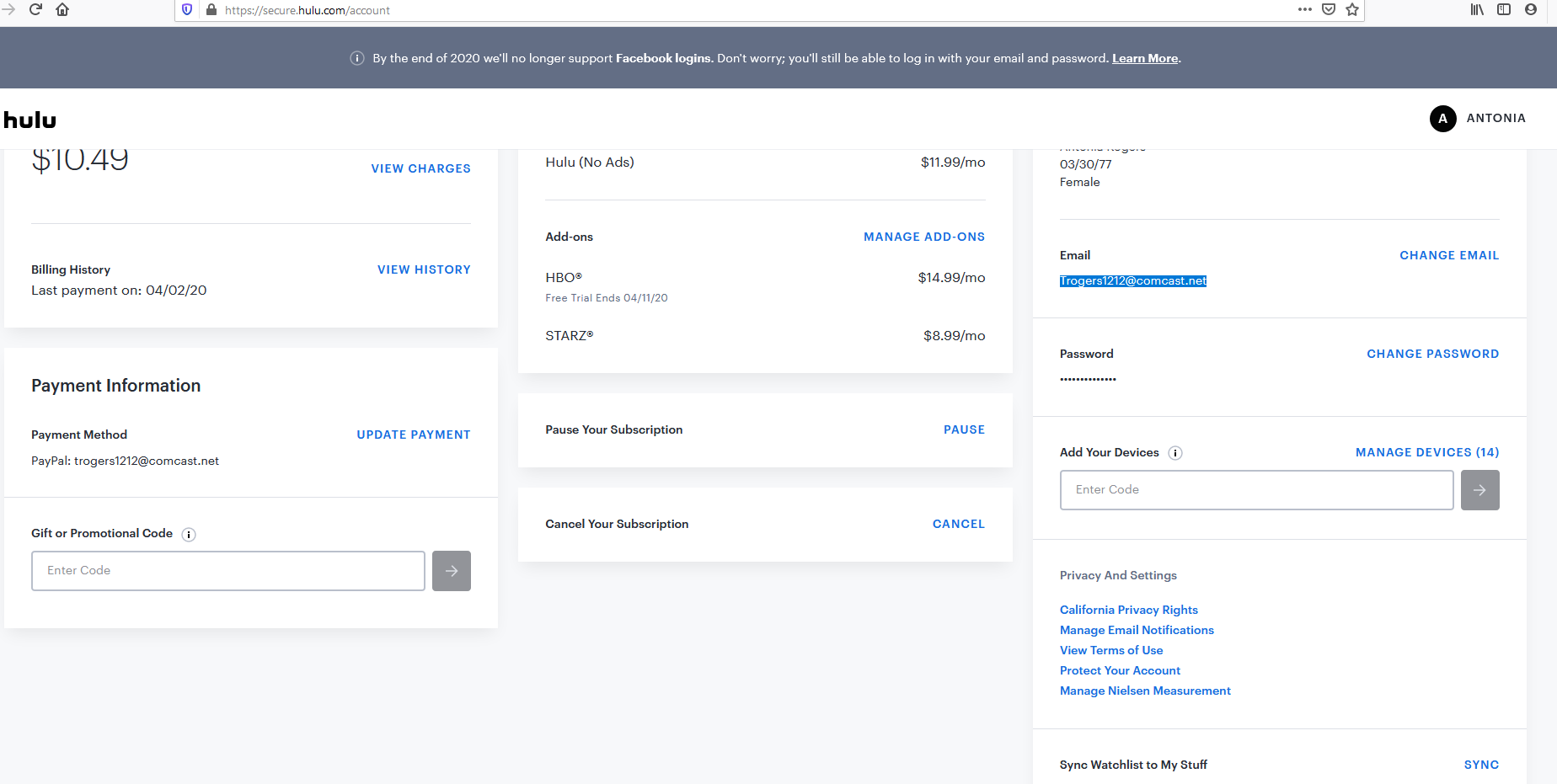Click info icon next to Gift or Promotional Code

(189, 535)
